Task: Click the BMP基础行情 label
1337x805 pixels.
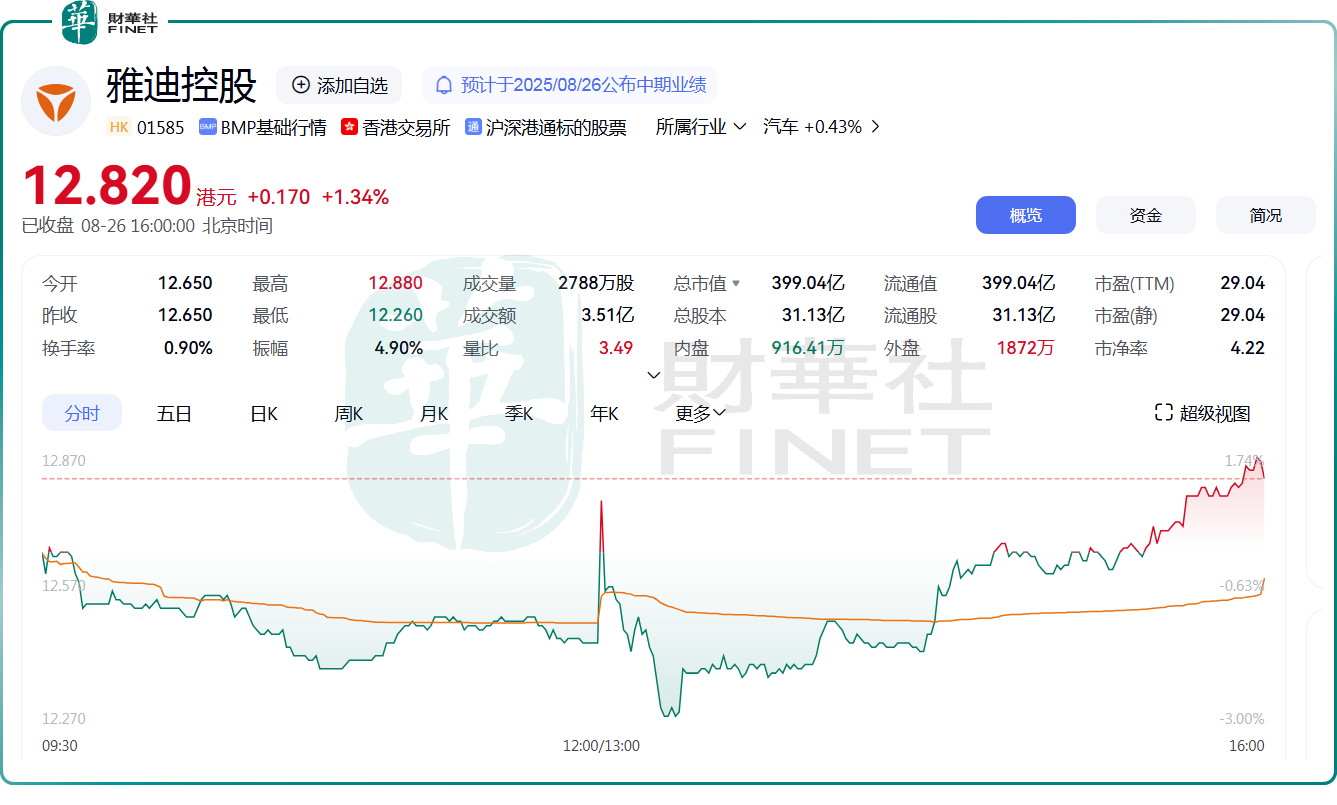Action: coord(274,127)
